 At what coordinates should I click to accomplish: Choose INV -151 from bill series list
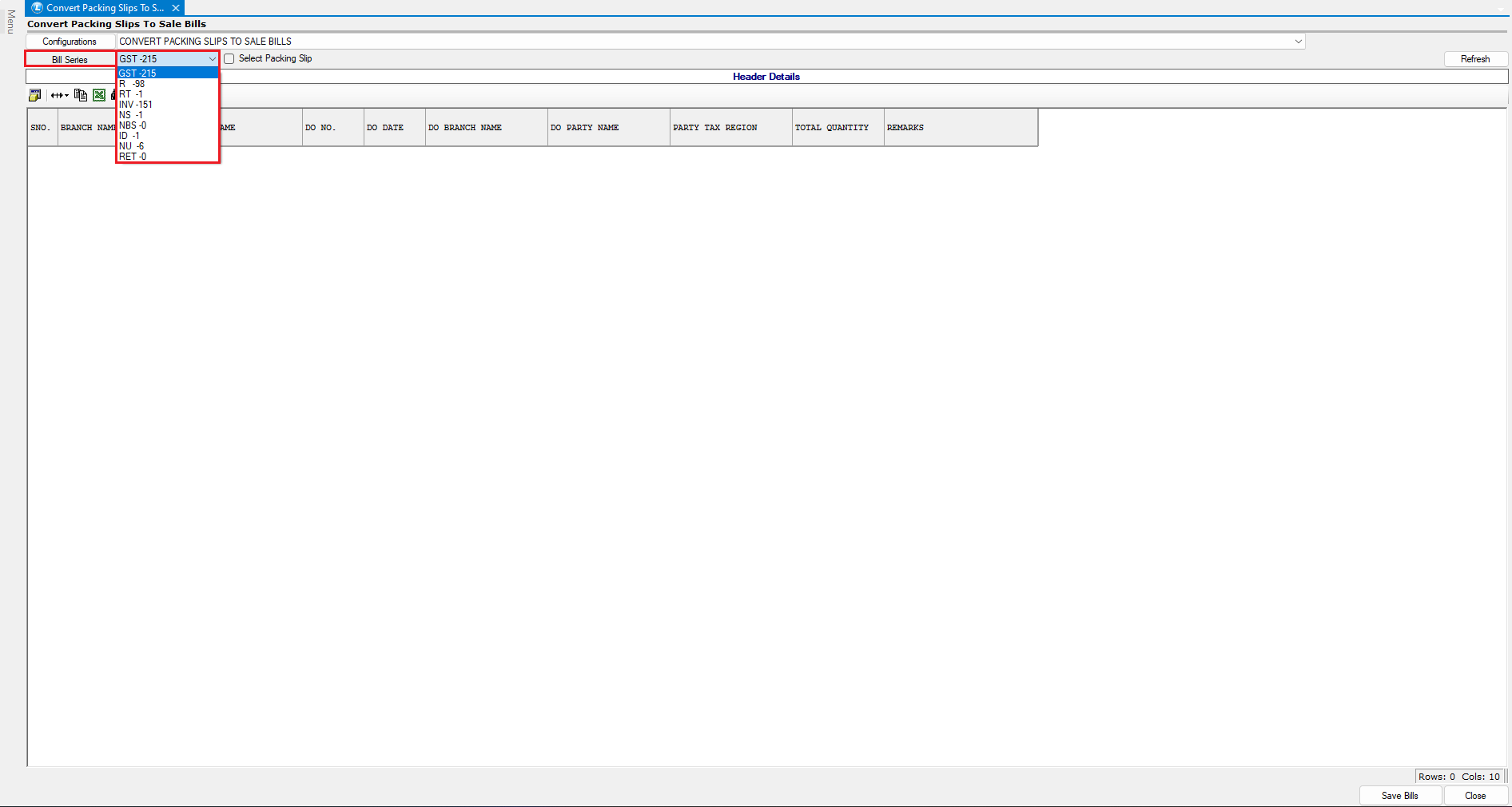136,105
